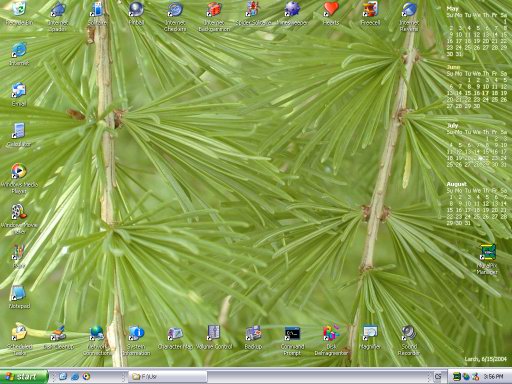Image resolution: width=512 pixels, height=384 pixels.
Task: Click the third icon in the system tray
Action: coord(475,377)
